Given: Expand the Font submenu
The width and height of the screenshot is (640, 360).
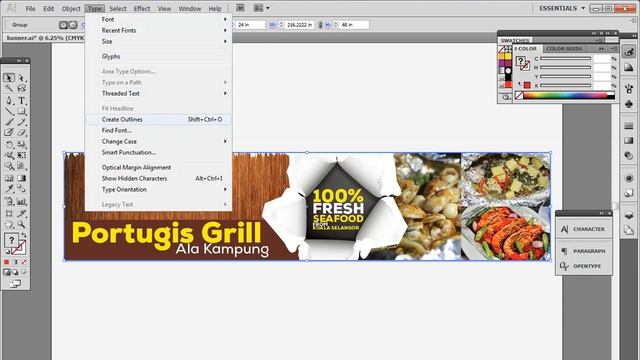Looking at the screenshot, I should (158, 19).
